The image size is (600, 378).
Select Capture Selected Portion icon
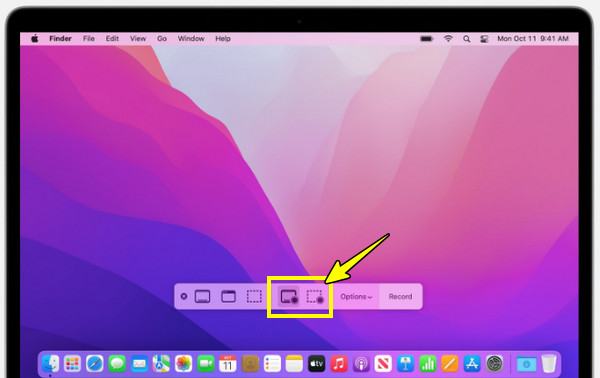254,297
